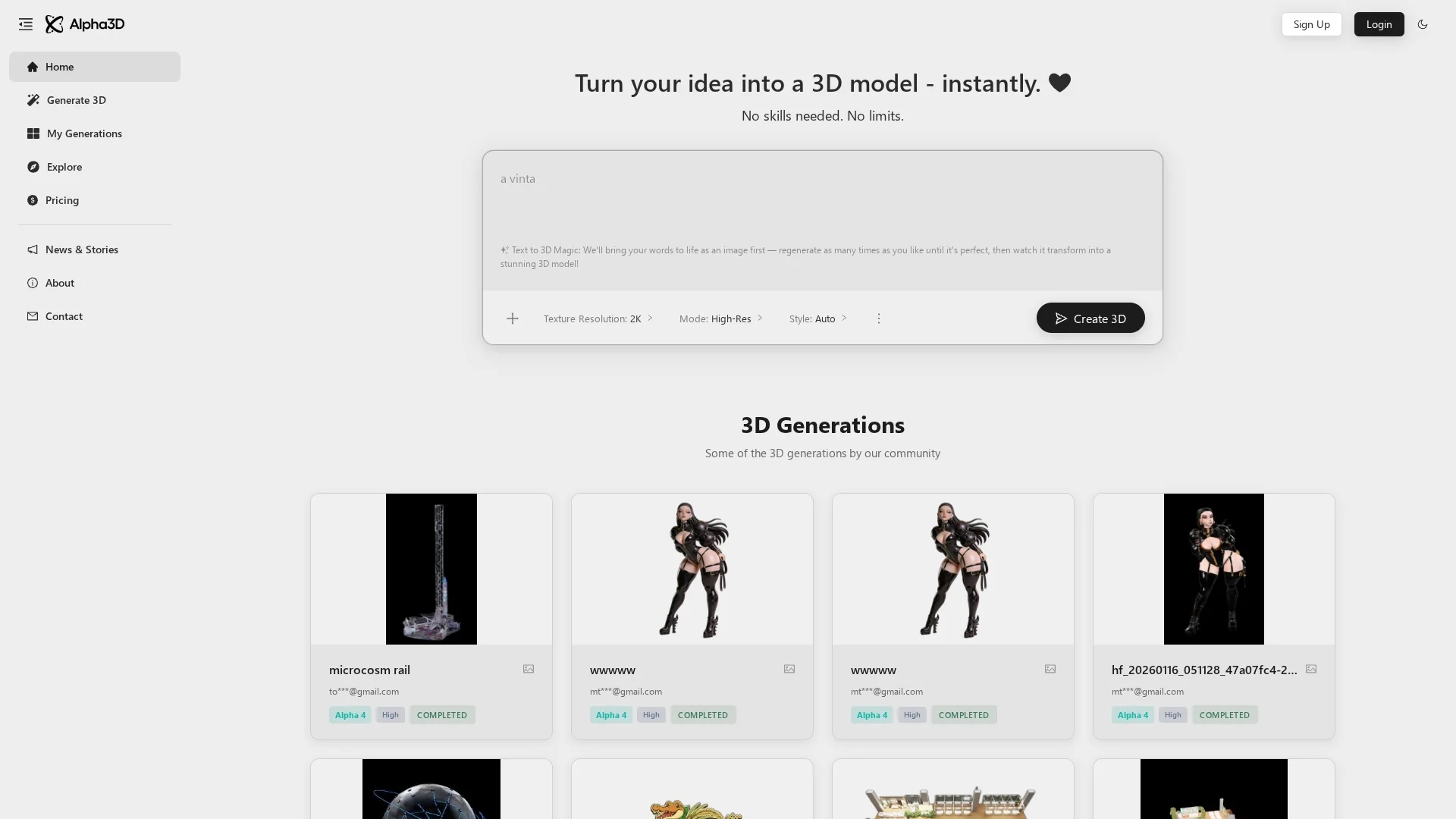The height and width of the screenshot is (819, 1456).
Task: Click the Contact envelope icon
Action: [33, 316]
